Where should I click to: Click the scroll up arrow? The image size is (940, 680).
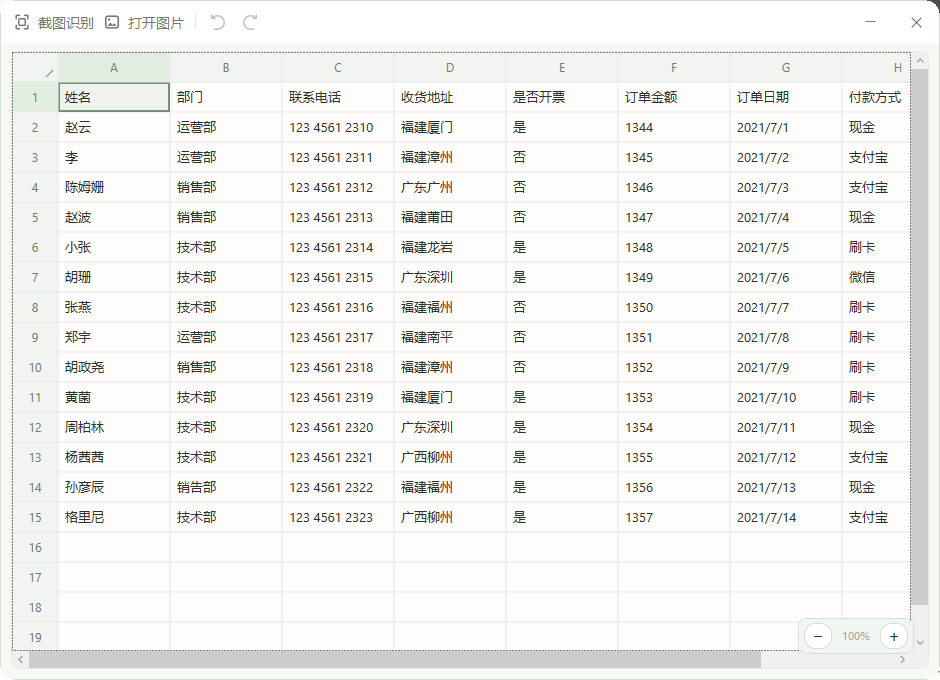[x=920, y=59]
